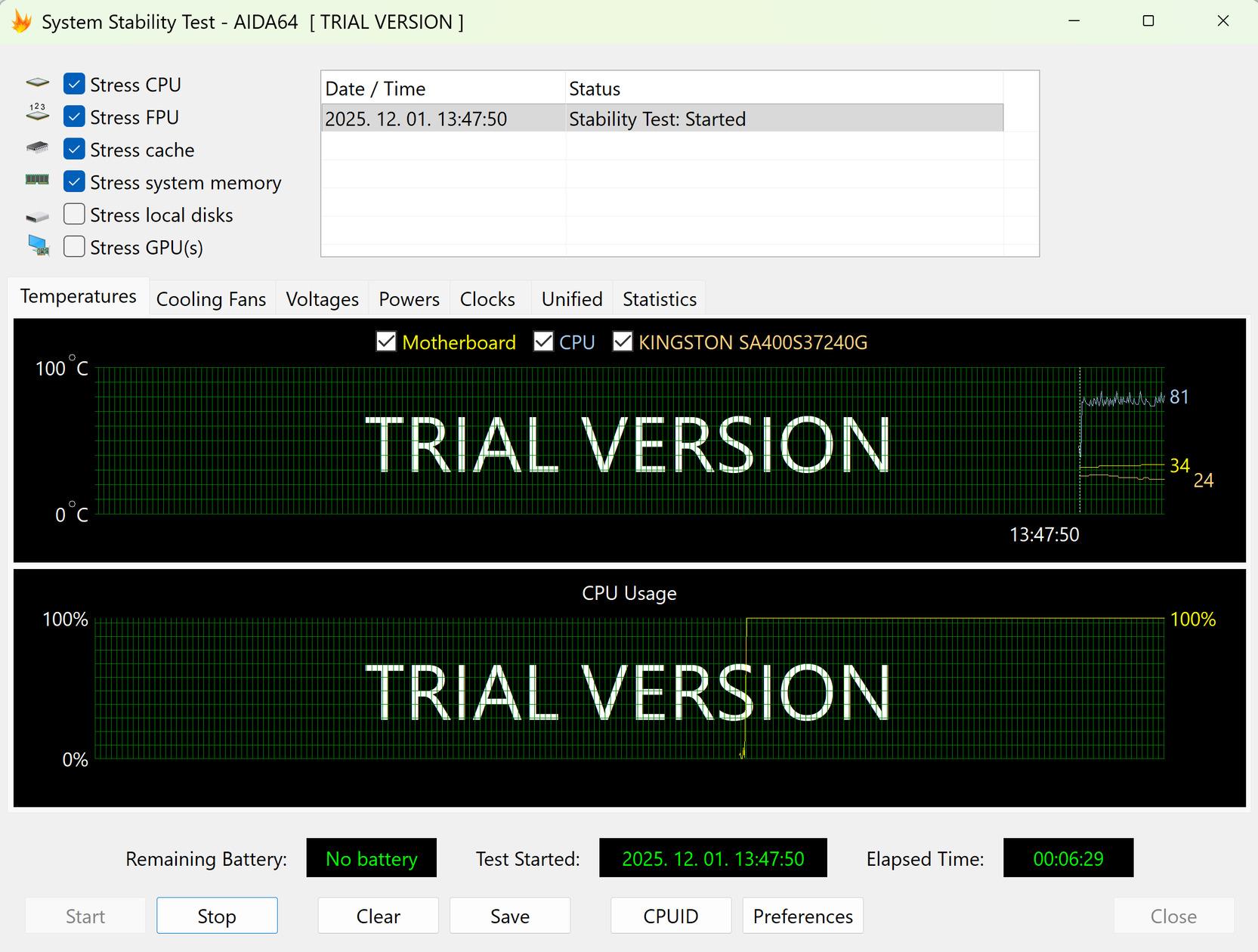
Task: Toggle the CPU temperature graph checkbox
Action: 543,342
